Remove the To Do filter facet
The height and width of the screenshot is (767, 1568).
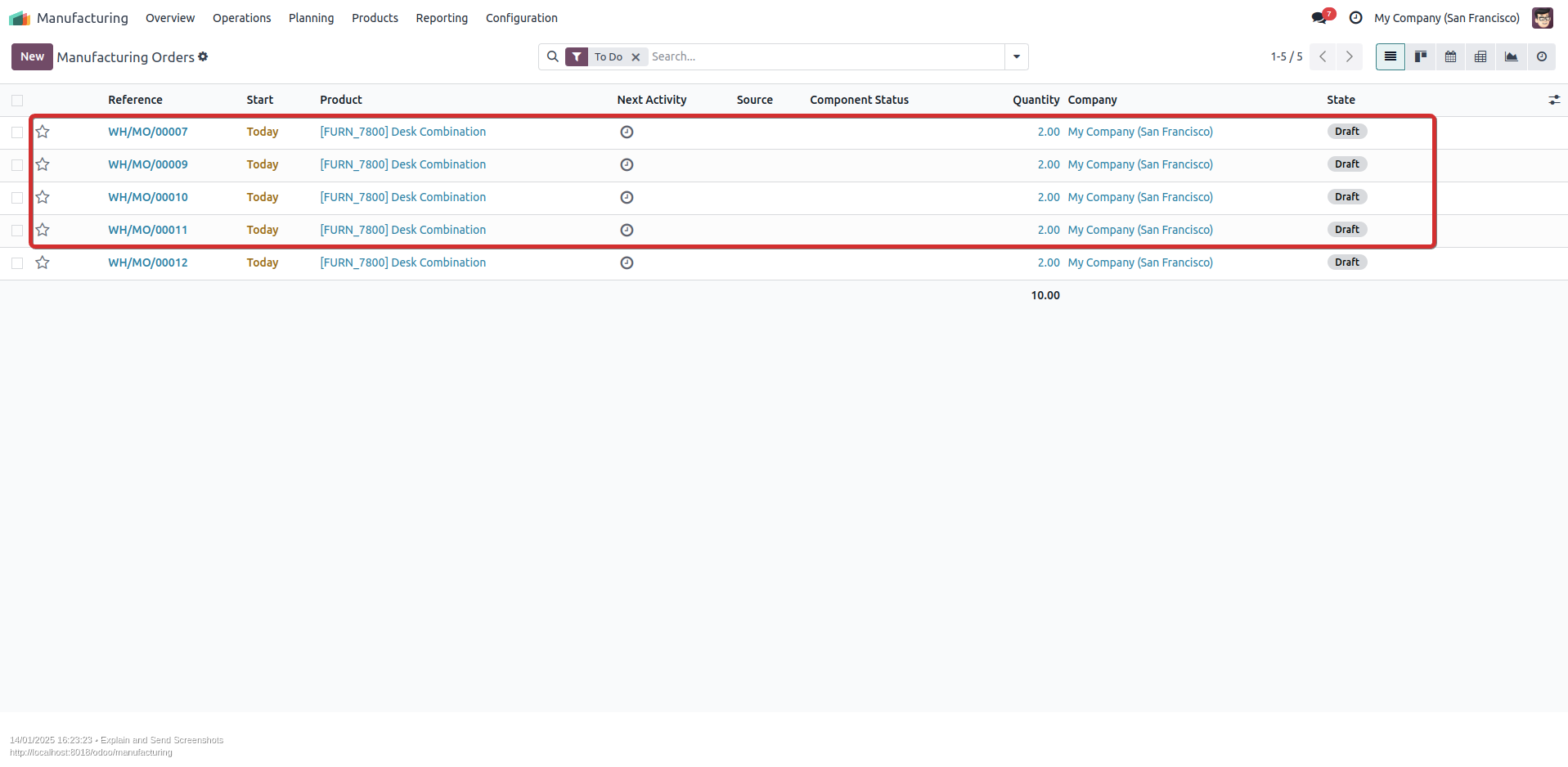(636, 57)
